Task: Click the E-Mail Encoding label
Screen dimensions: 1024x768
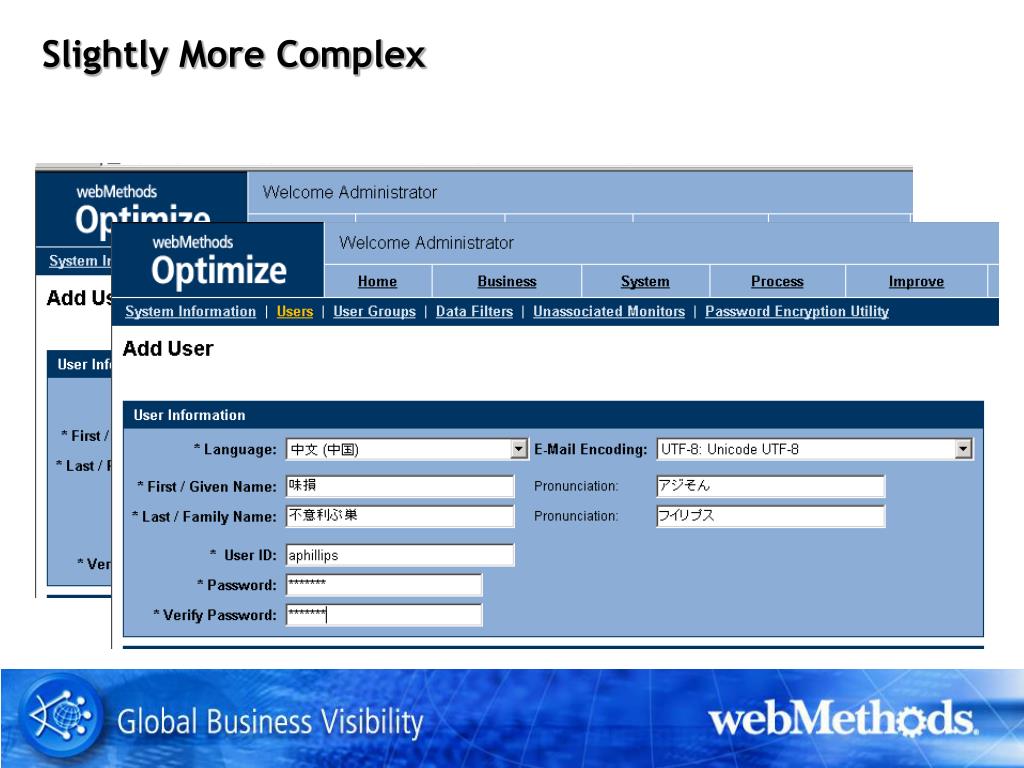Action: pyautogui.click(x=590, y=449)
